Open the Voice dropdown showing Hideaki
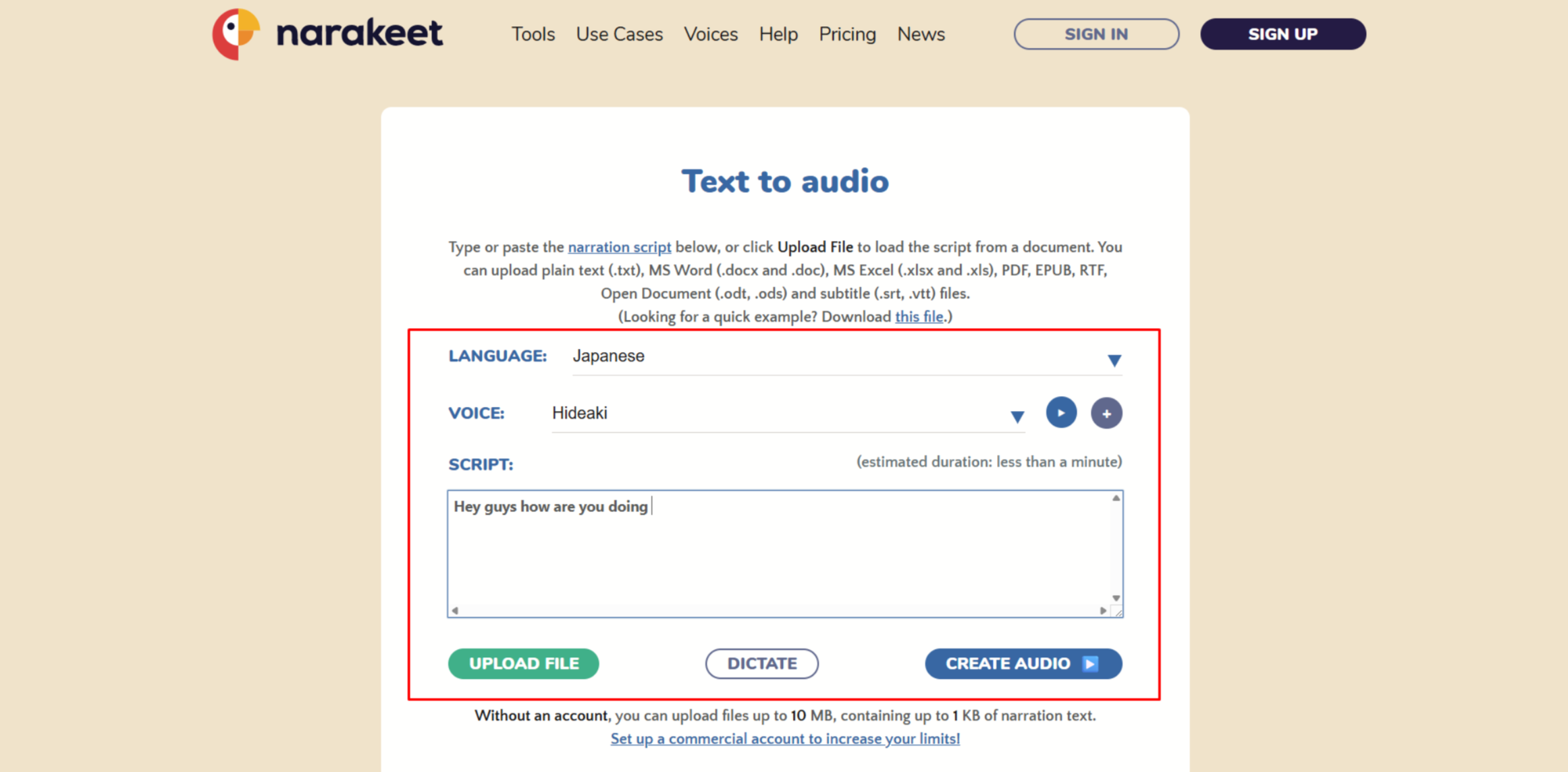Viewport: 1568px width, 772px height. pyautogui.click(x=788, y=414)
